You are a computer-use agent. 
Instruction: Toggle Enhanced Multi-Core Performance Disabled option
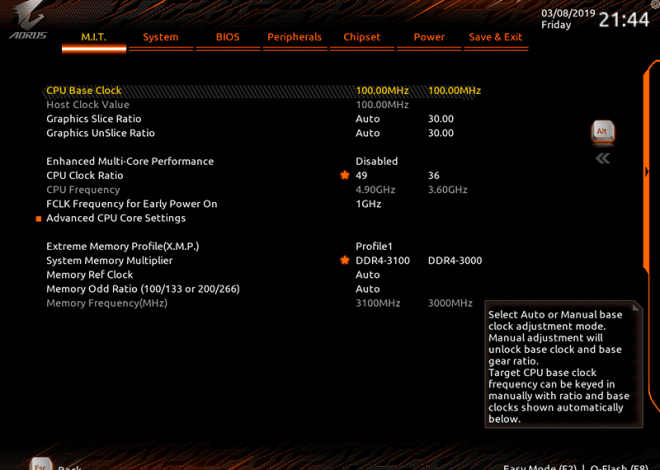pyautogui.click(x=376, y=161)
